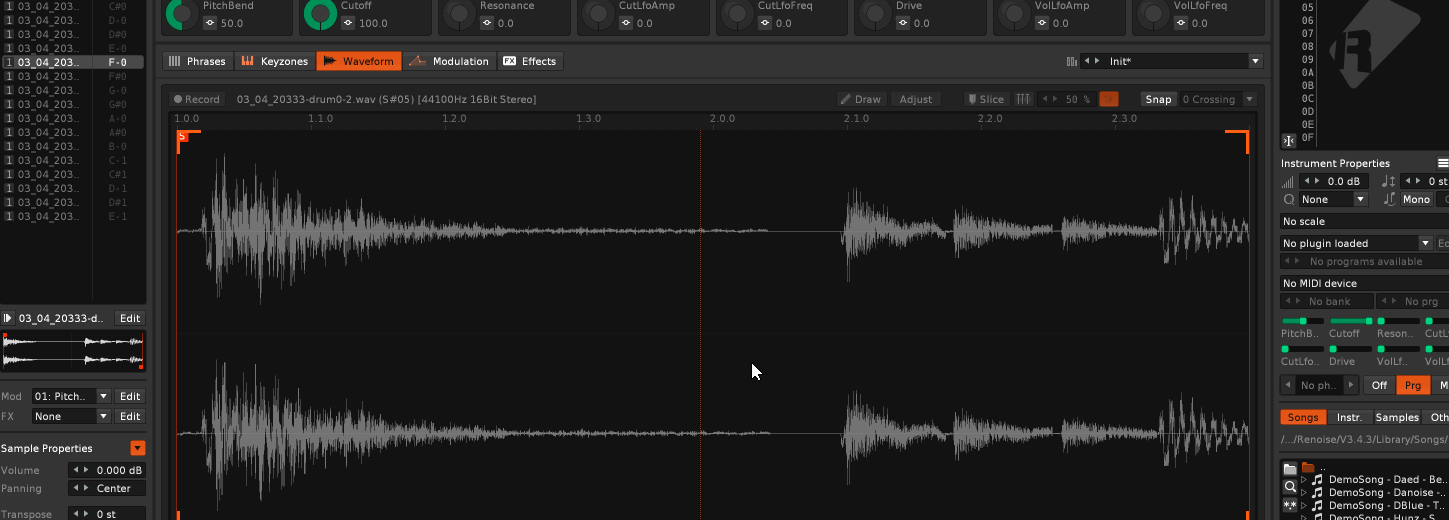Click the orange playback-follow icon near 50 %

point(1108,99)
